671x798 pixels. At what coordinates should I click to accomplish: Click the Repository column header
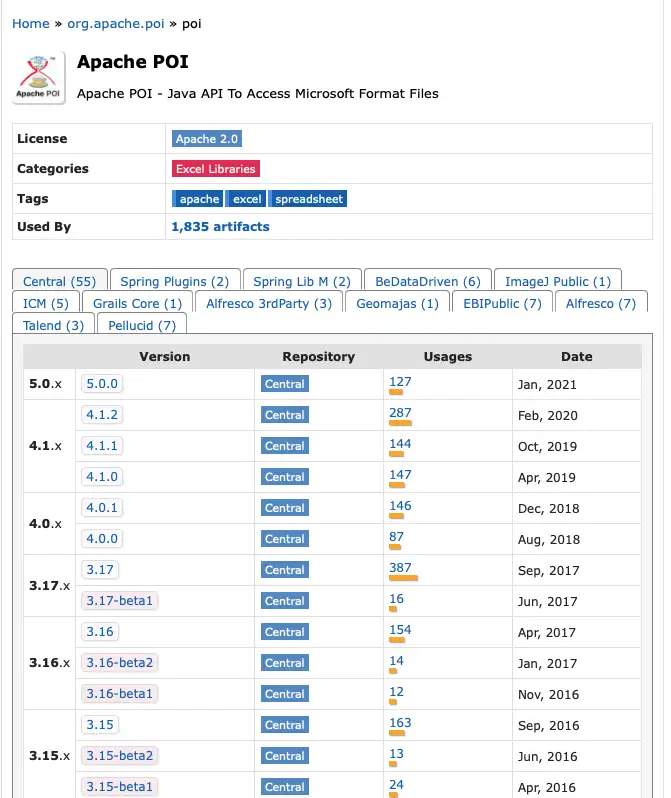[x=318, y=357]
